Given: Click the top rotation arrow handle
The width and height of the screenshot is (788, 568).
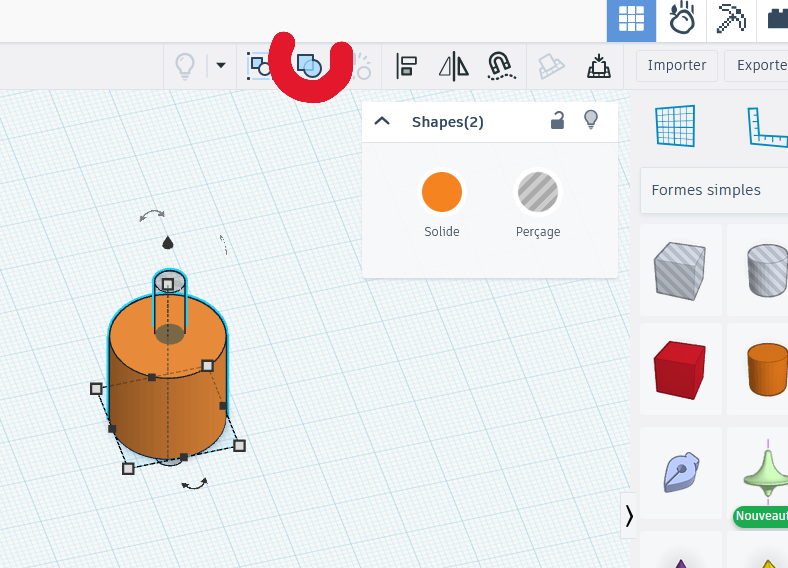Looking at the screenshot, I should pyautogui.click(x=152, y=215).
